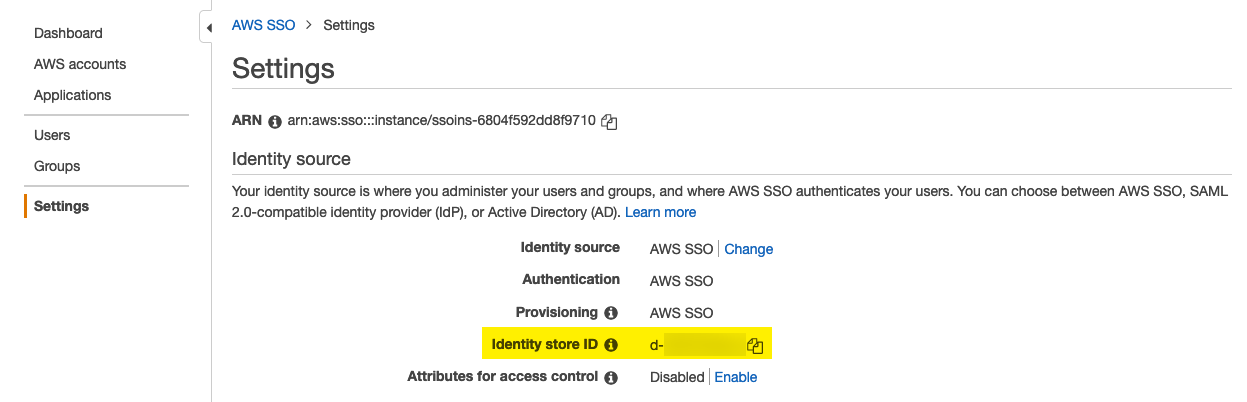Image resolution: width=1247 pixels, height=402 pixels.
Task: Click the Identity store ID info icon
Action: (x=611, y=345)
